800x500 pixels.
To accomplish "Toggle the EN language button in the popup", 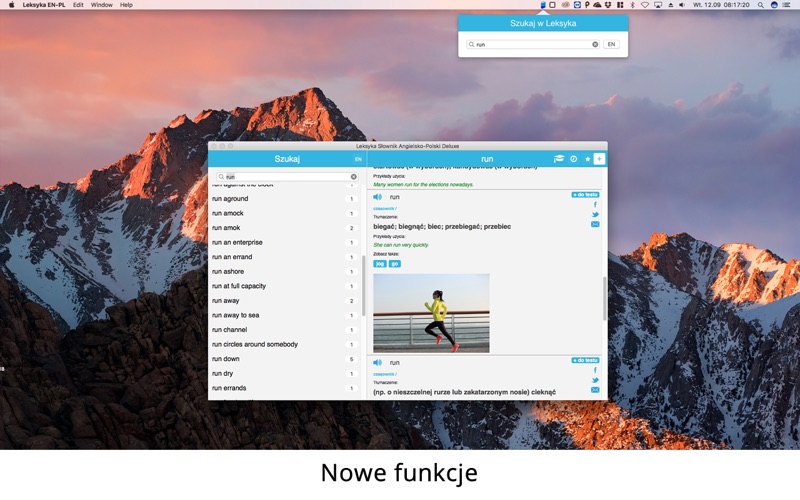I will 611,44.
